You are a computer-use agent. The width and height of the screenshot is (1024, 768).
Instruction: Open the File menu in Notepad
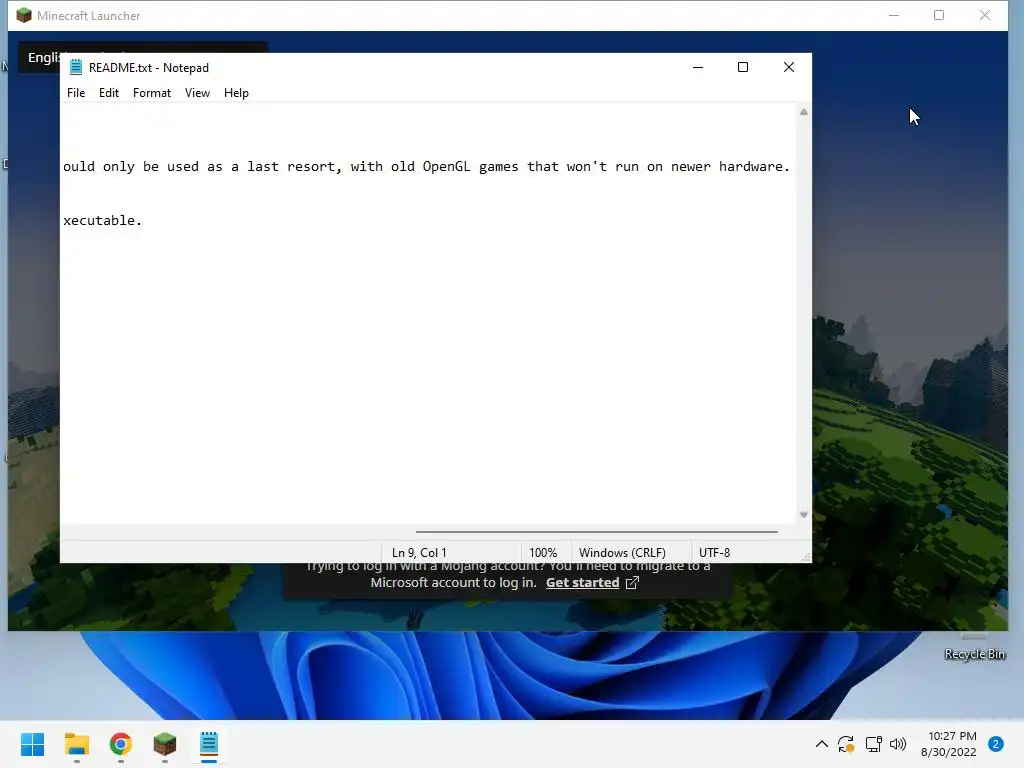(x=76, y=93)
